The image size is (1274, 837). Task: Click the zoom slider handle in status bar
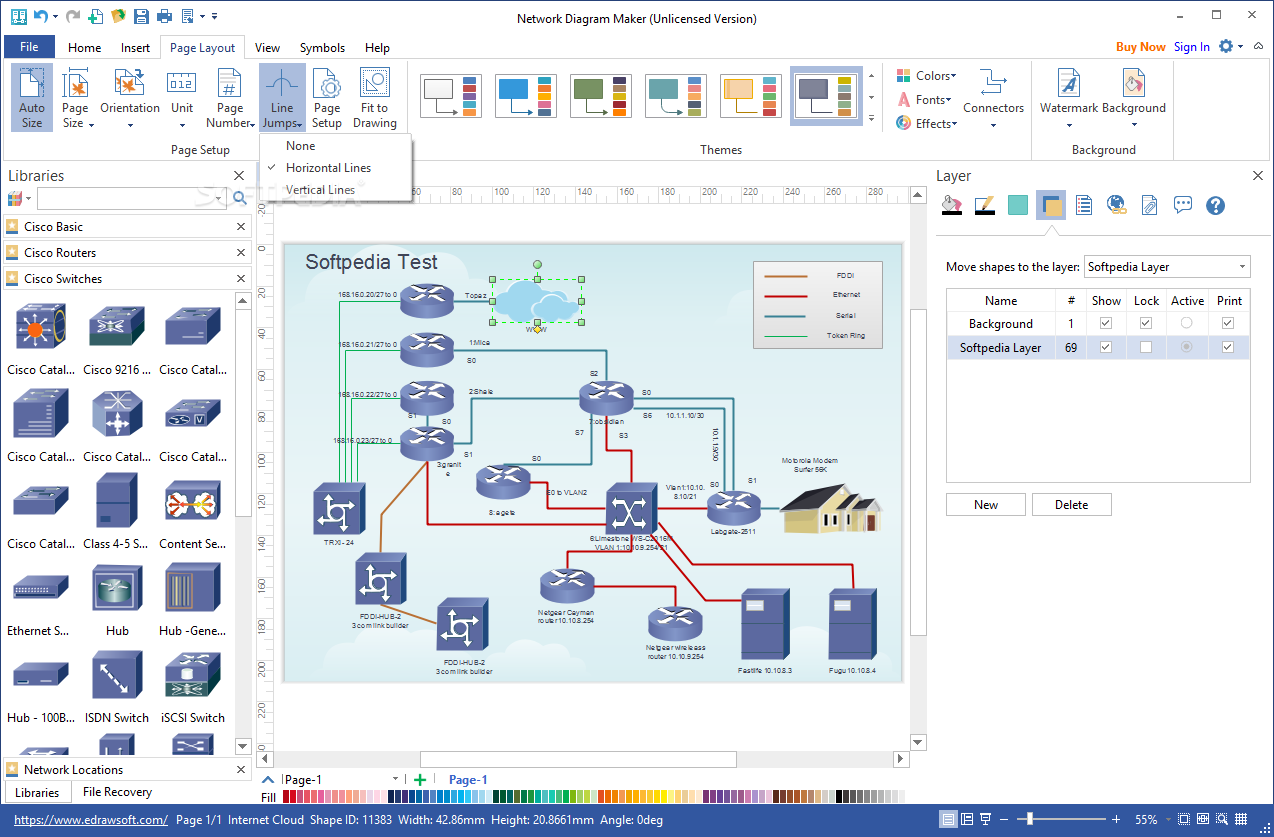1030,820
